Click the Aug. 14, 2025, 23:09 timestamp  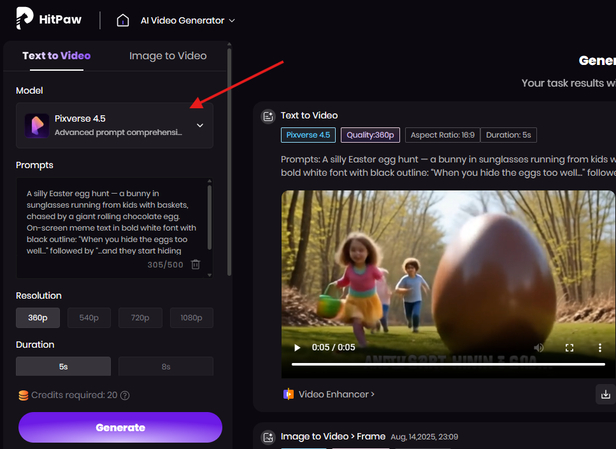[x=424, y=437]
